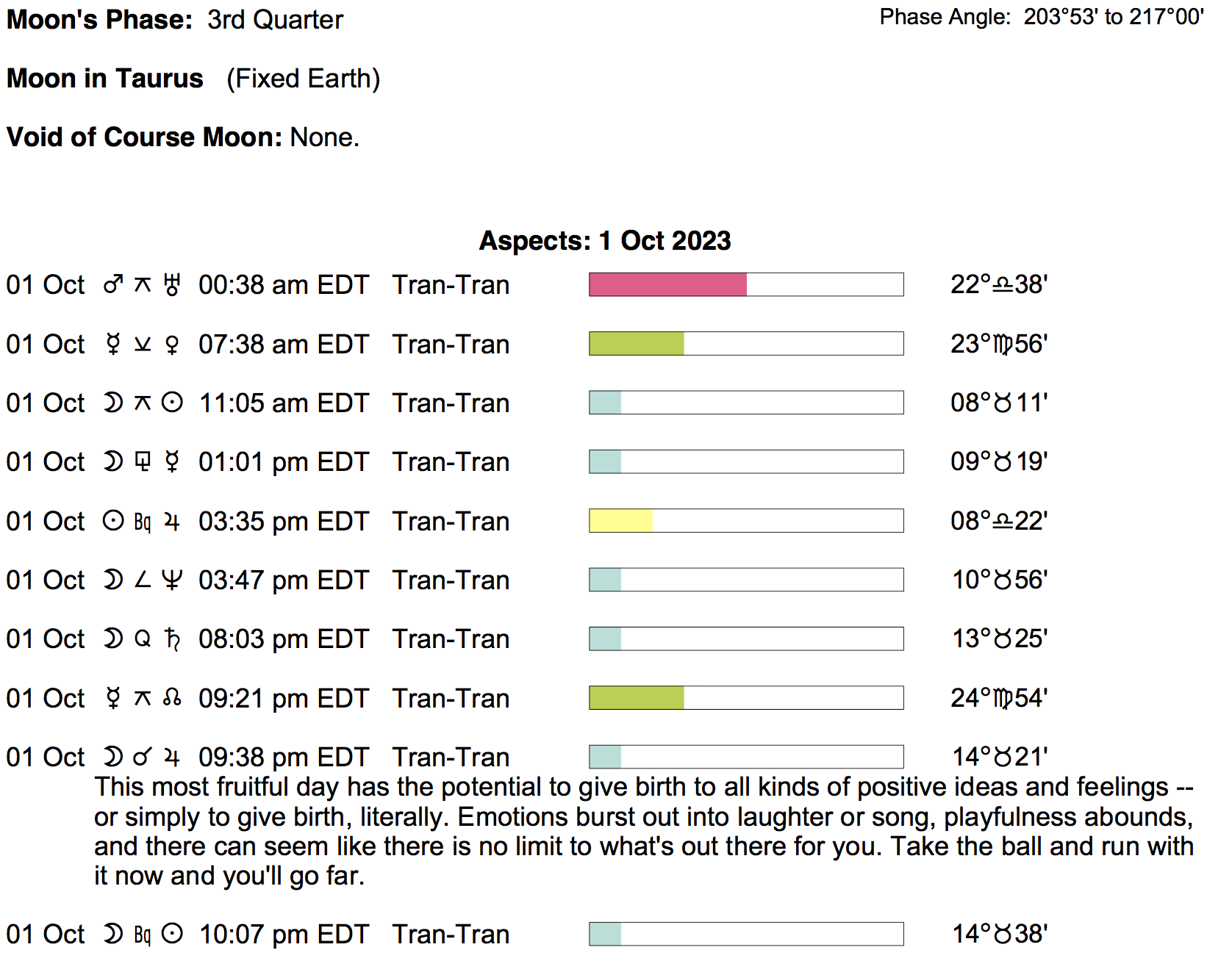Click the pink strength bar for Mars-Uranus aspect
Viewport: 1232px width, 961px height.
pyautogui.click(x=667, y=284)
